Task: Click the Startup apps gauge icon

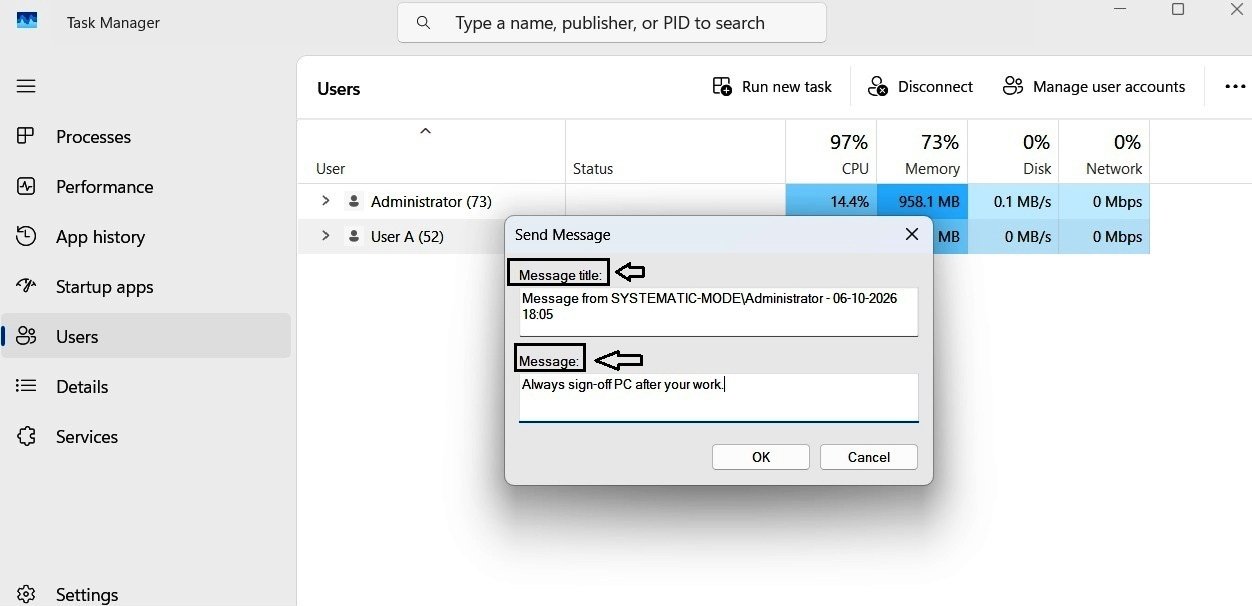Action: [x=27, y=286]
